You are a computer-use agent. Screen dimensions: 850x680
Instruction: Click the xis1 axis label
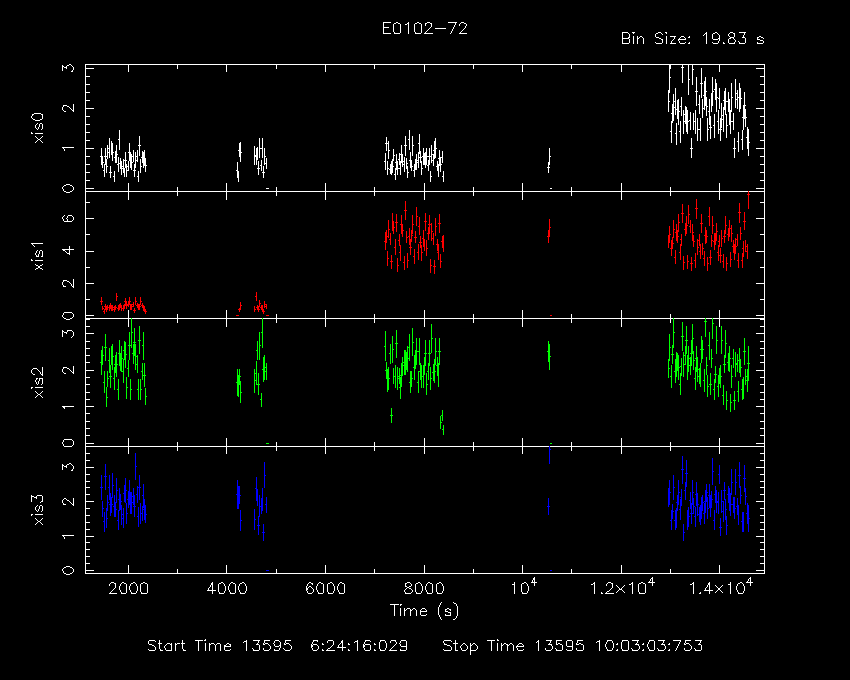tap(38, 255)
